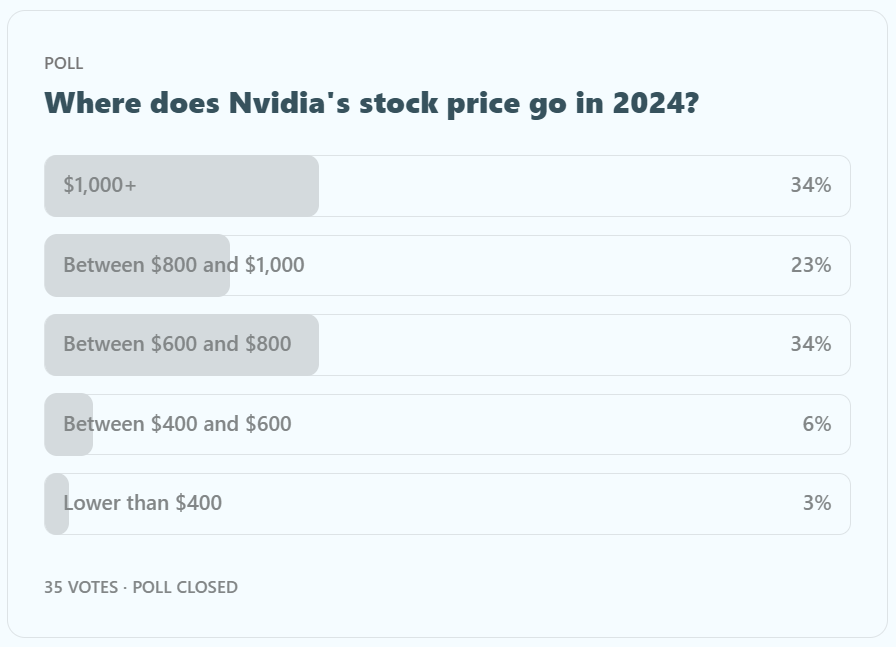Select the "$1,000+" poll option
Viewport: 896px width, 647px height.
point(100,185)
